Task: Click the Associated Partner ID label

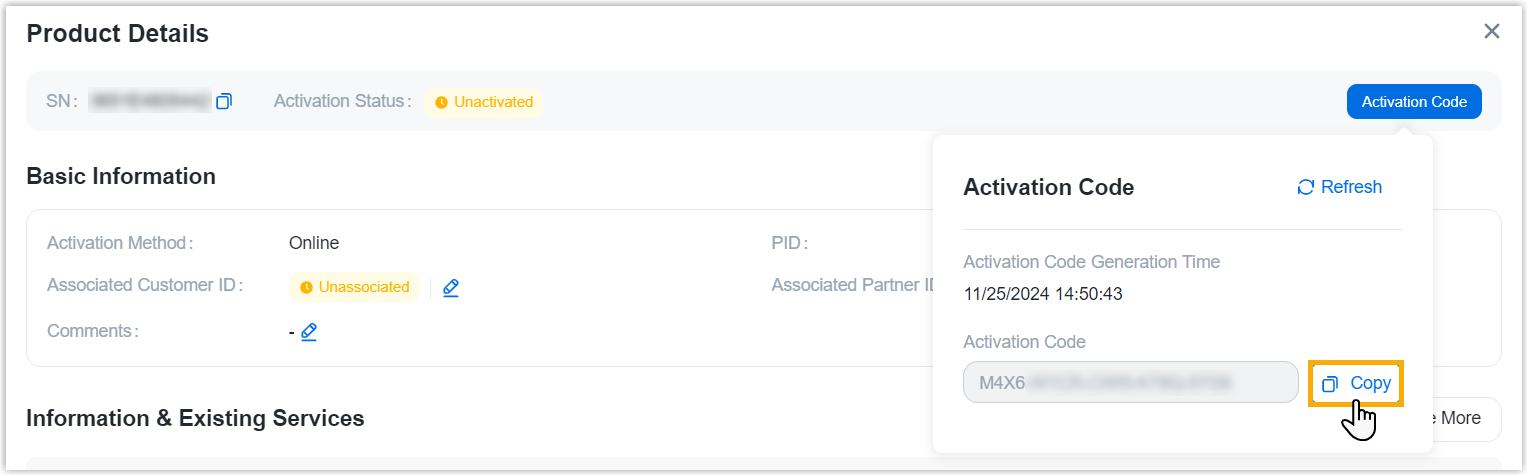Action: 851,285
